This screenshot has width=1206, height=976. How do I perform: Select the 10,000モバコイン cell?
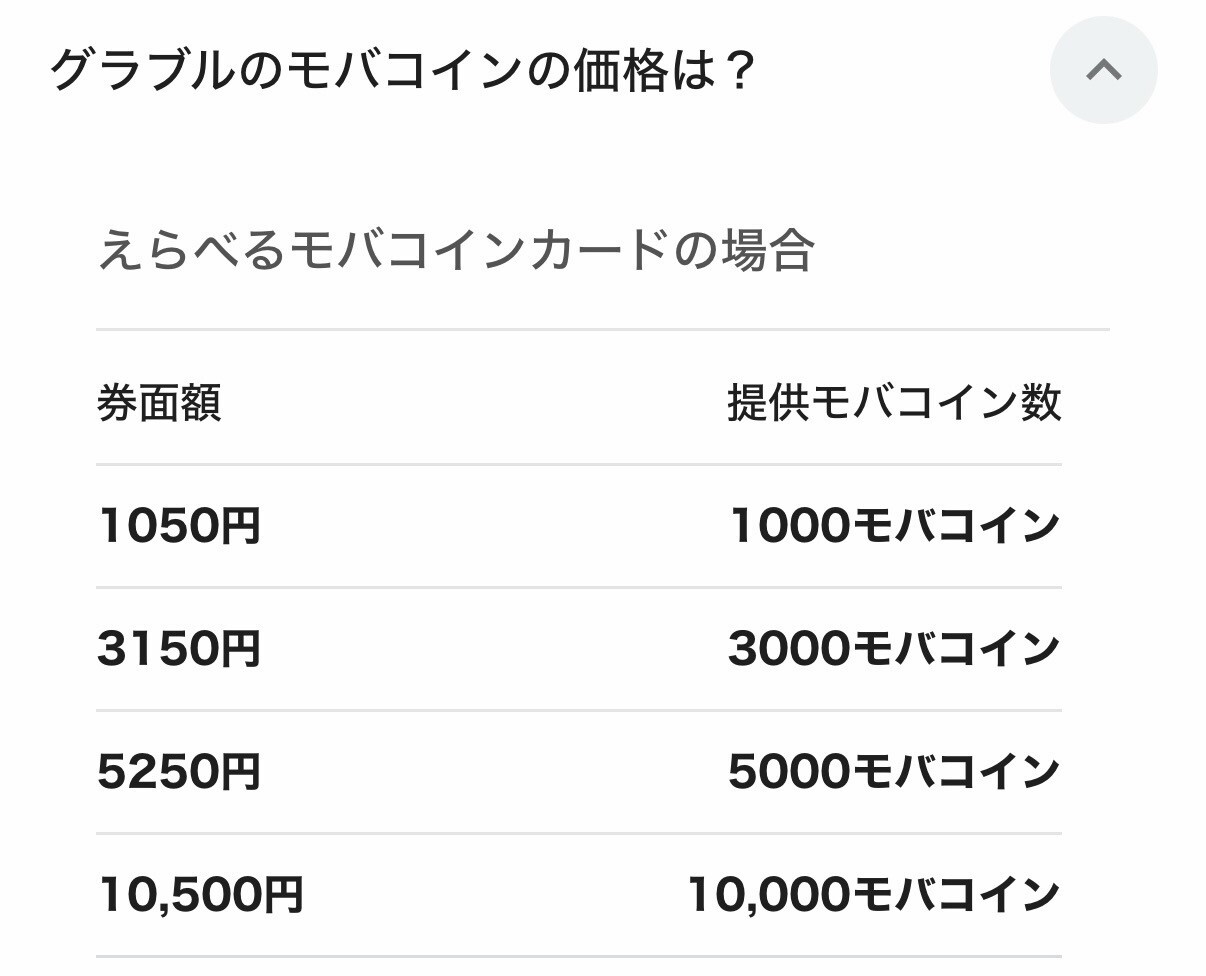coord(873,895)
